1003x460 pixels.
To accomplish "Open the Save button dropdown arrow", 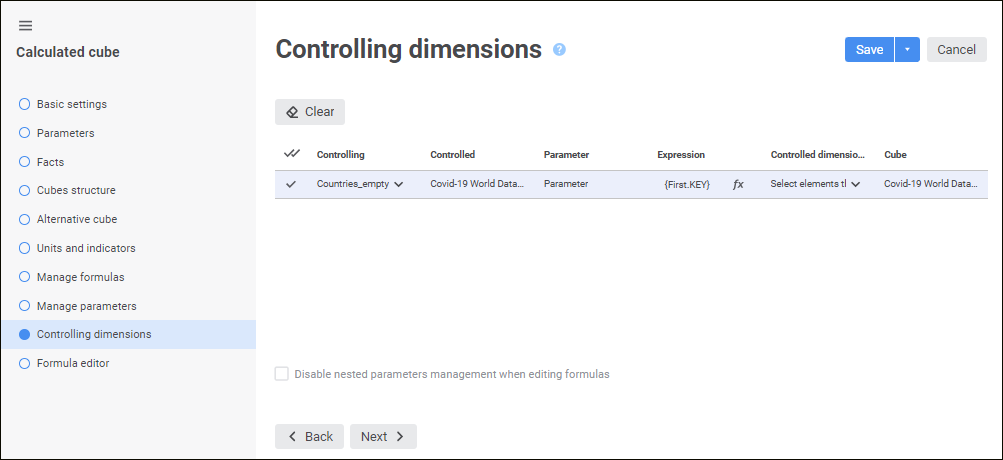I will click(907, 50).
